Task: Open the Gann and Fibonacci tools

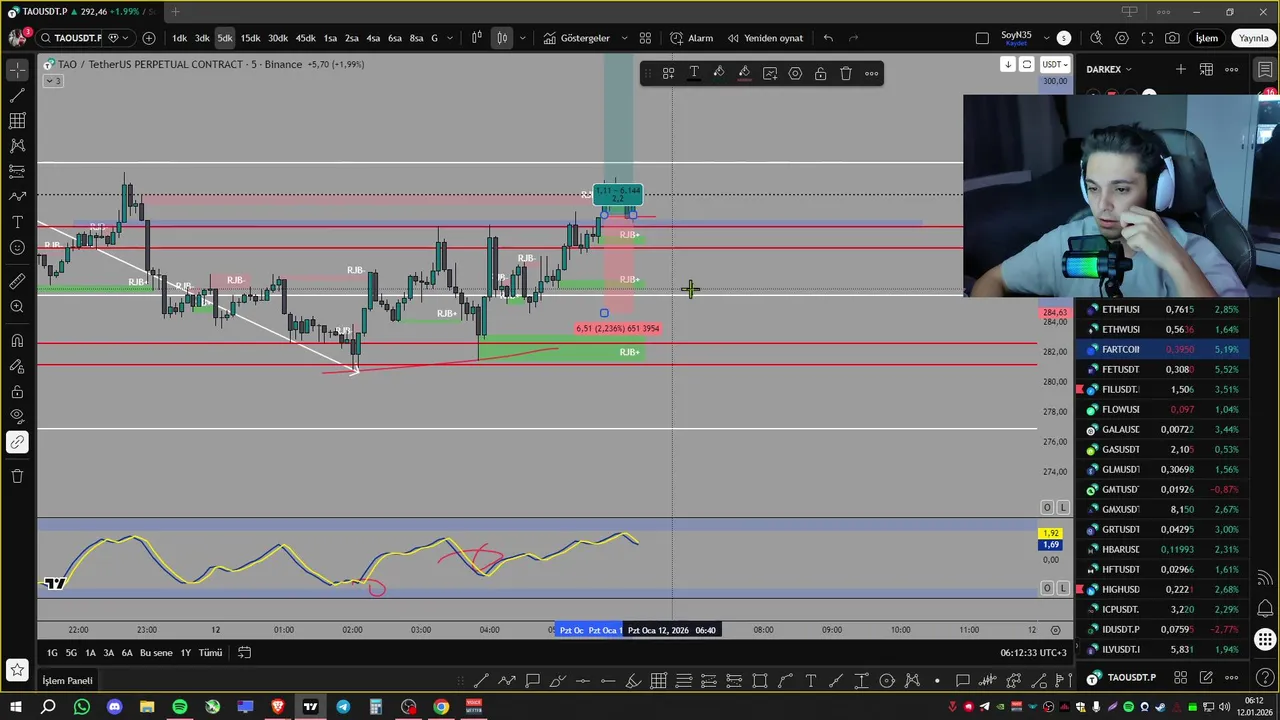Action: pos(17,120)
